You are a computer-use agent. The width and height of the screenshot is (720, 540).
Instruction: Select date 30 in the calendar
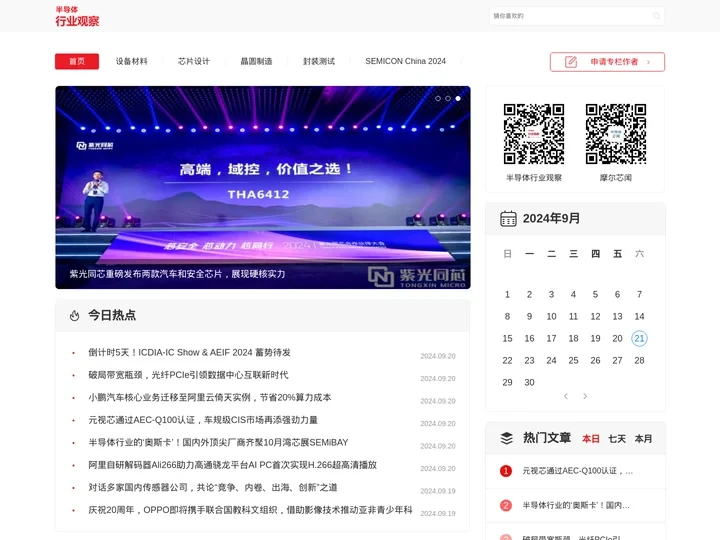529,382
